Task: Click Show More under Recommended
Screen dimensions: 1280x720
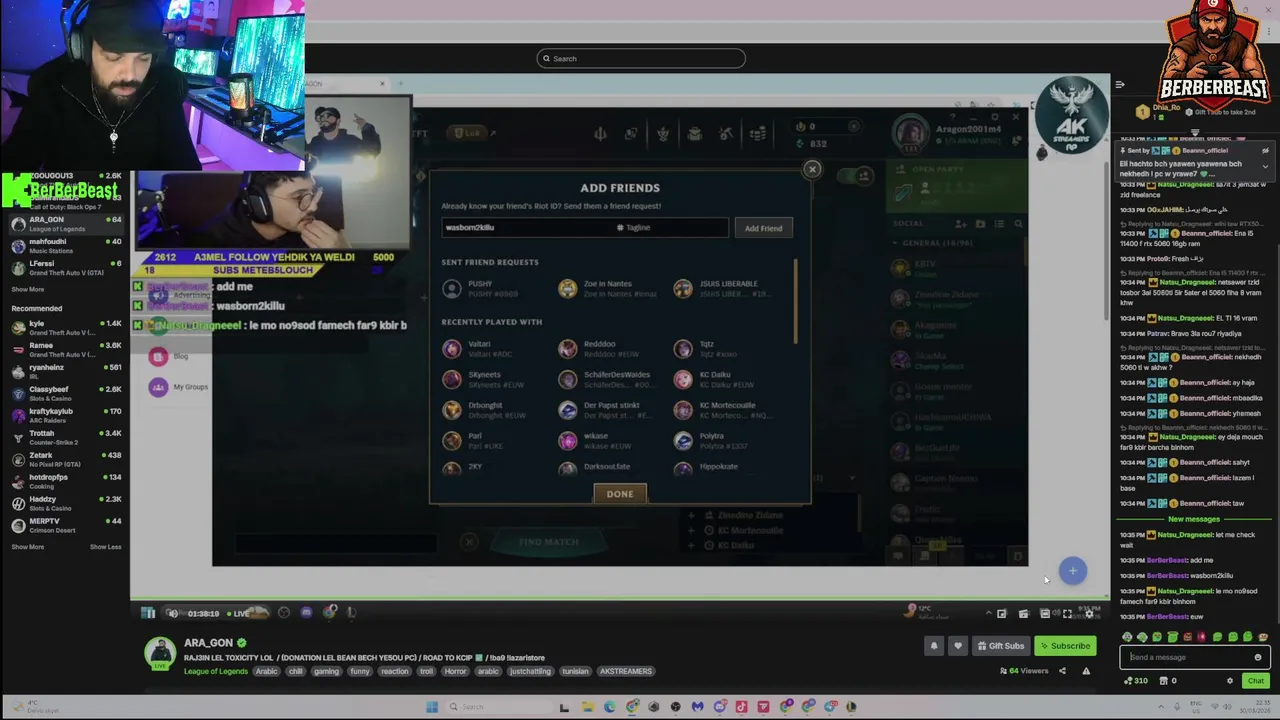Action: pyautogui.click(x=28, y=547)
